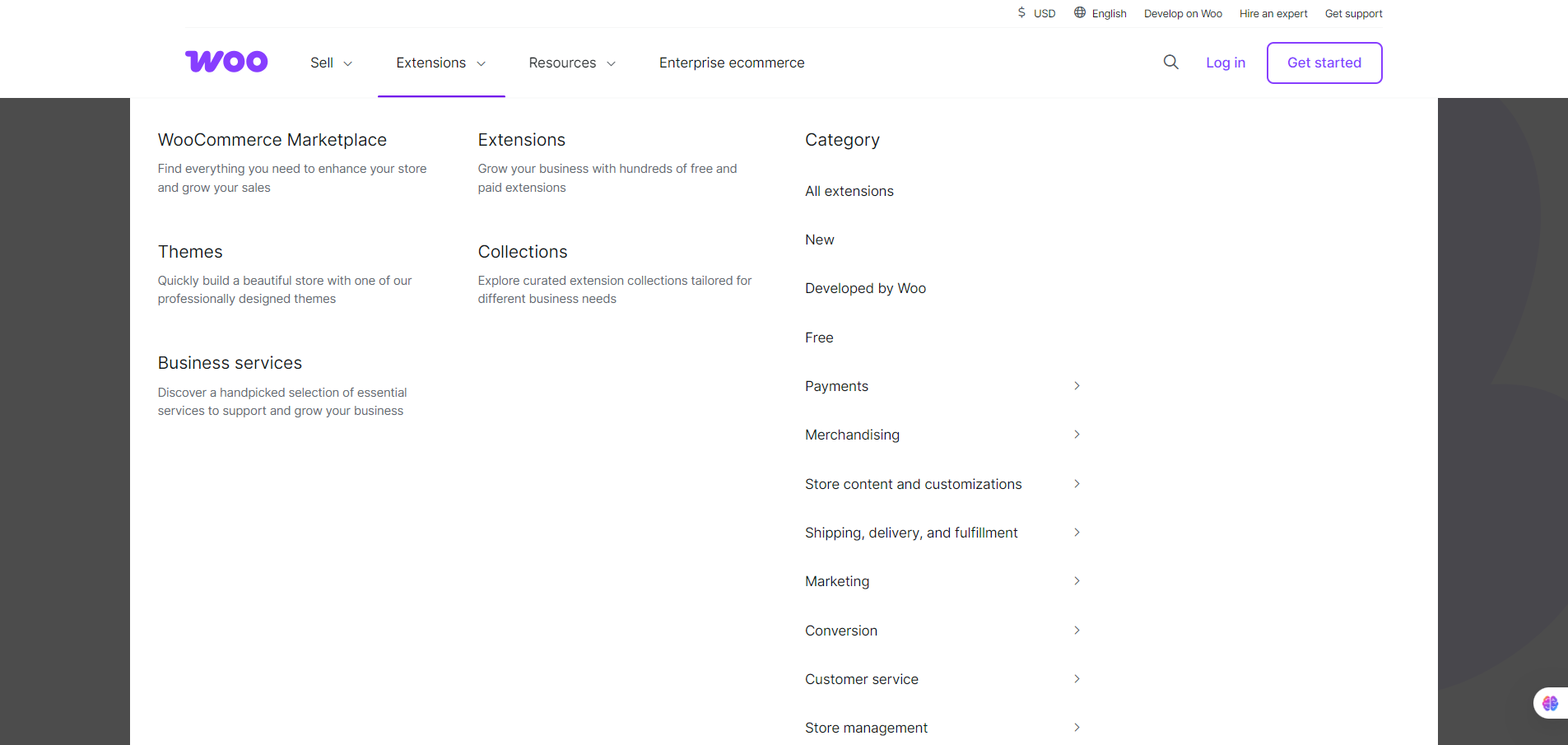
Task: Expand the Store management category chevron
Action: click(x=1076, y=727)
